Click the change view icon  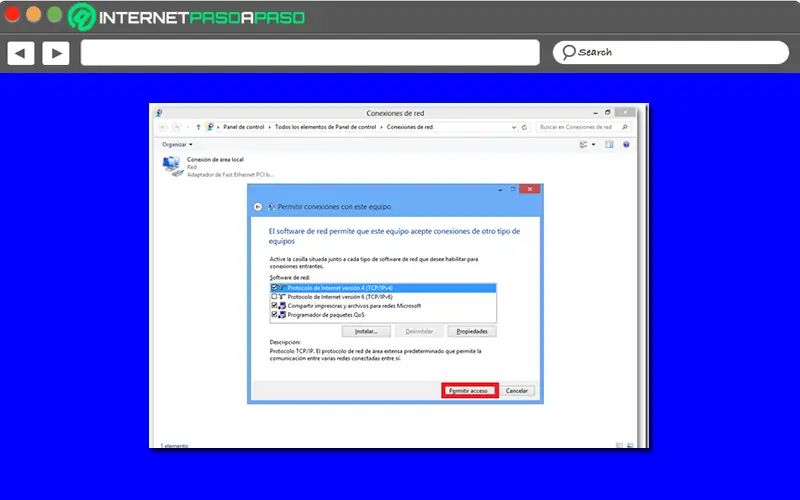click(x=583, y=145)
